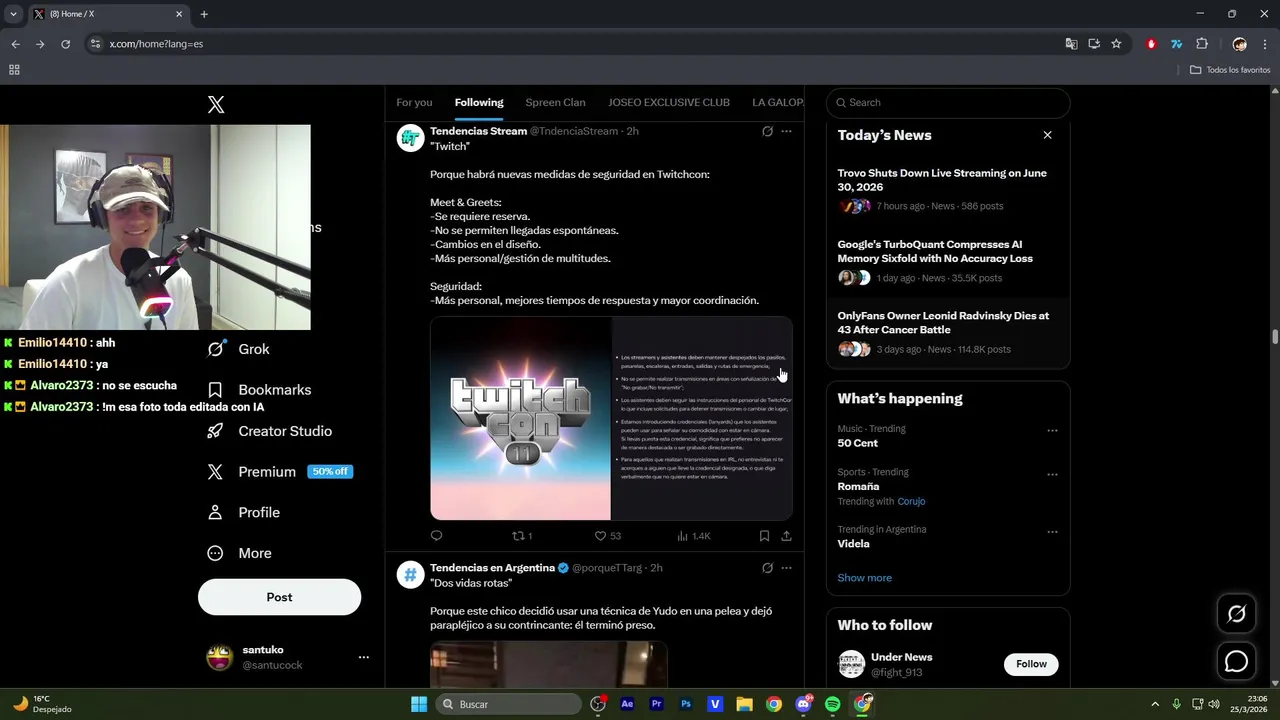Image resolution: width=1280 pixels, height=720 pixels.
Task: Click the Windows Buscar search box
Action: pos(510,704)
